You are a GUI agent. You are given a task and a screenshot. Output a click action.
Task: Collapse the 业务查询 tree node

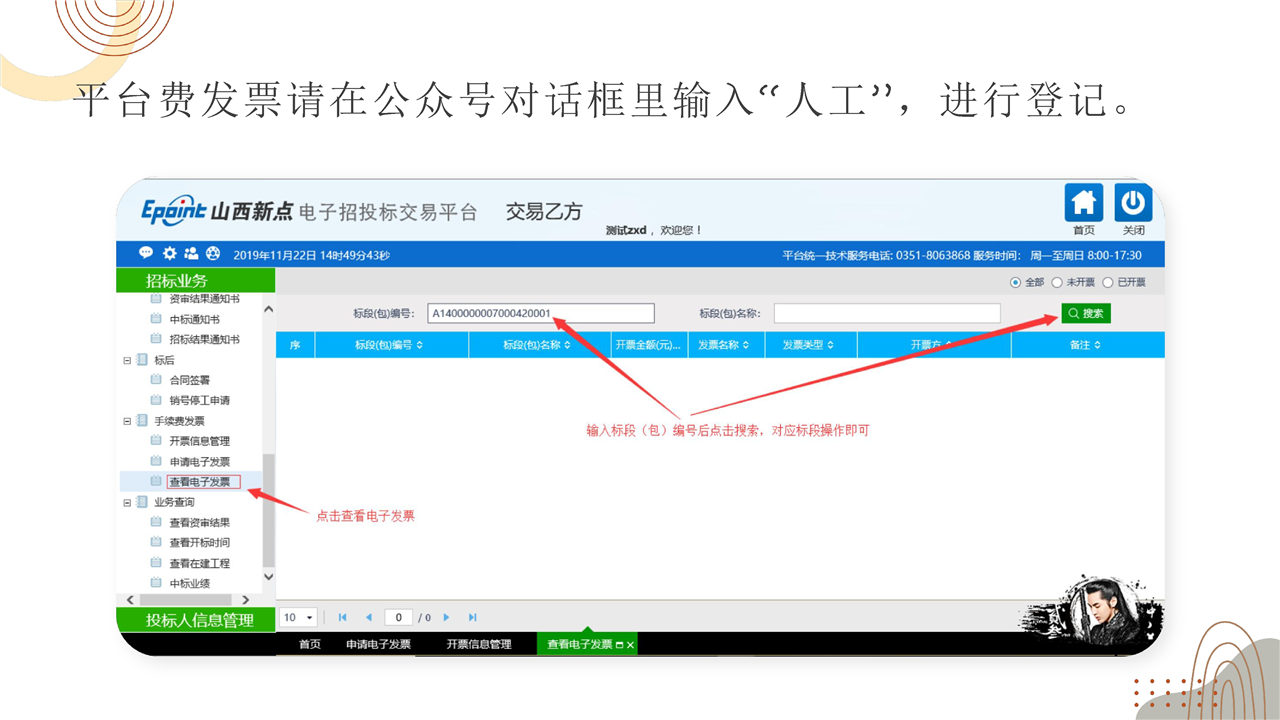pyautogui.click(x=127, y=502)
